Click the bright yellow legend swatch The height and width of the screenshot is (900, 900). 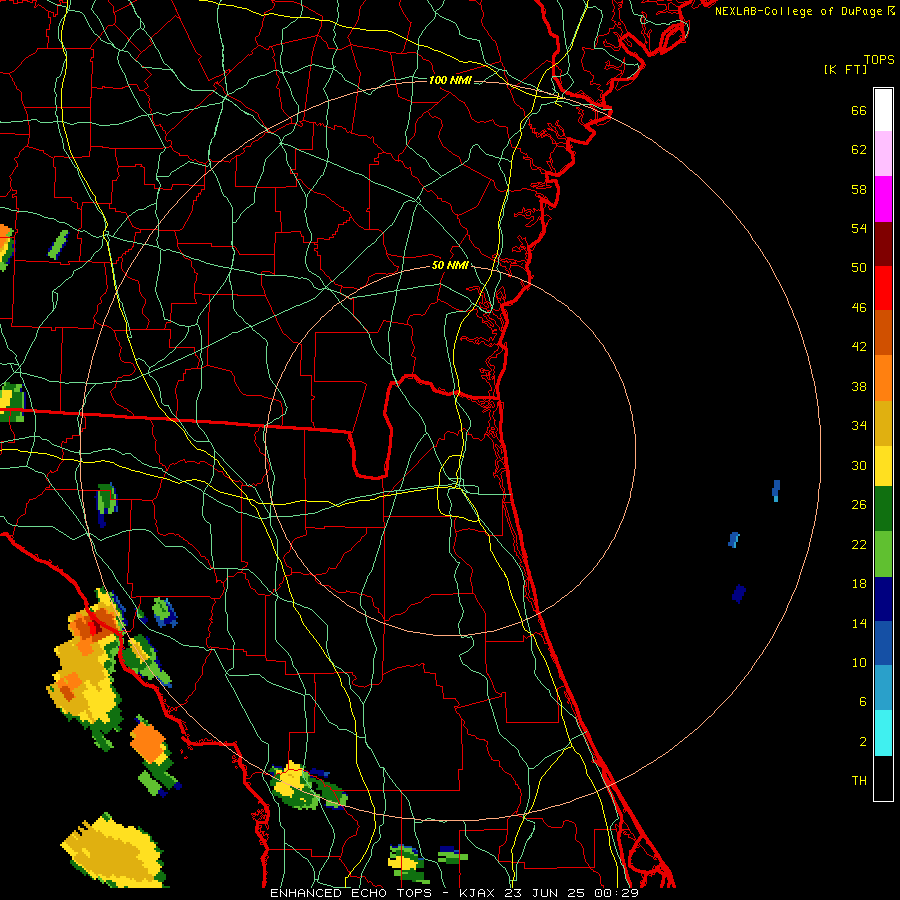tap(883, 466)
